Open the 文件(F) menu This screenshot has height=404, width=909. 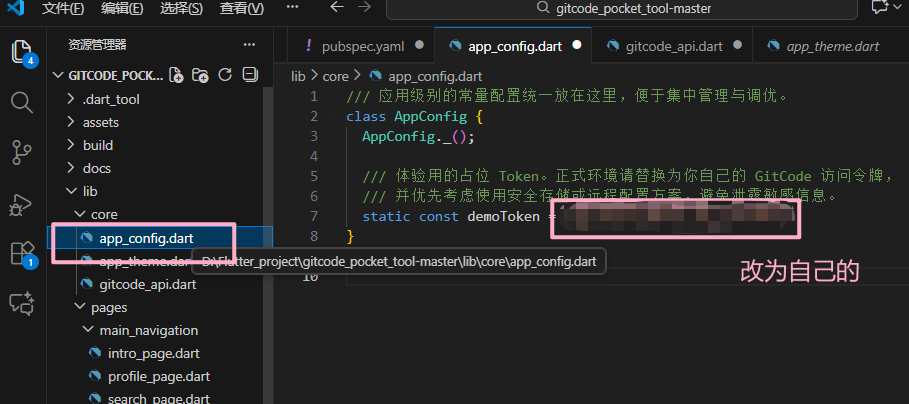coord(63,9)
